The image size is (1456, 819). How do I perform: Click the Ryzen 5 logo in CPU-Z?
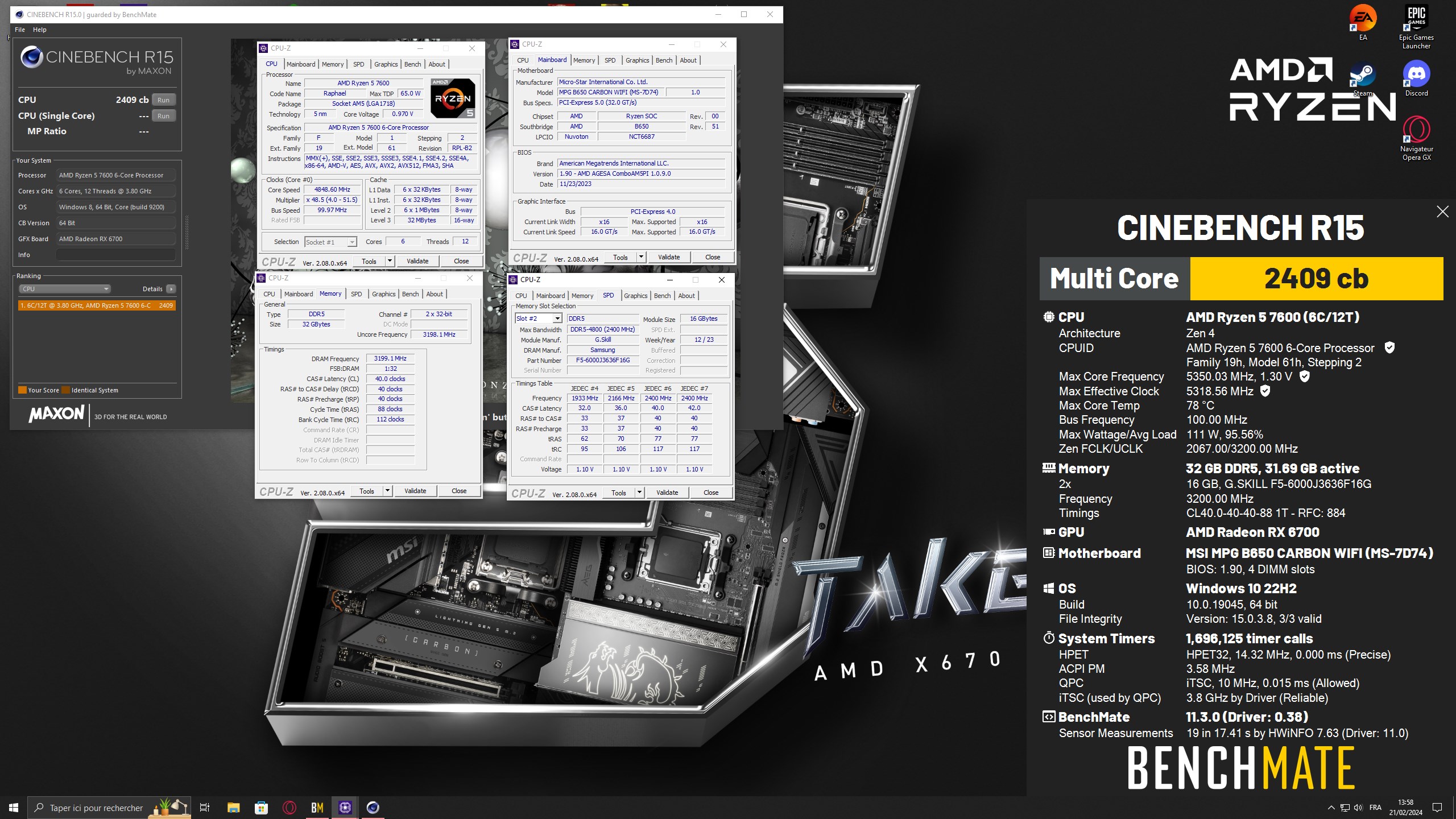pyautogui.click(x=453, y=98)
